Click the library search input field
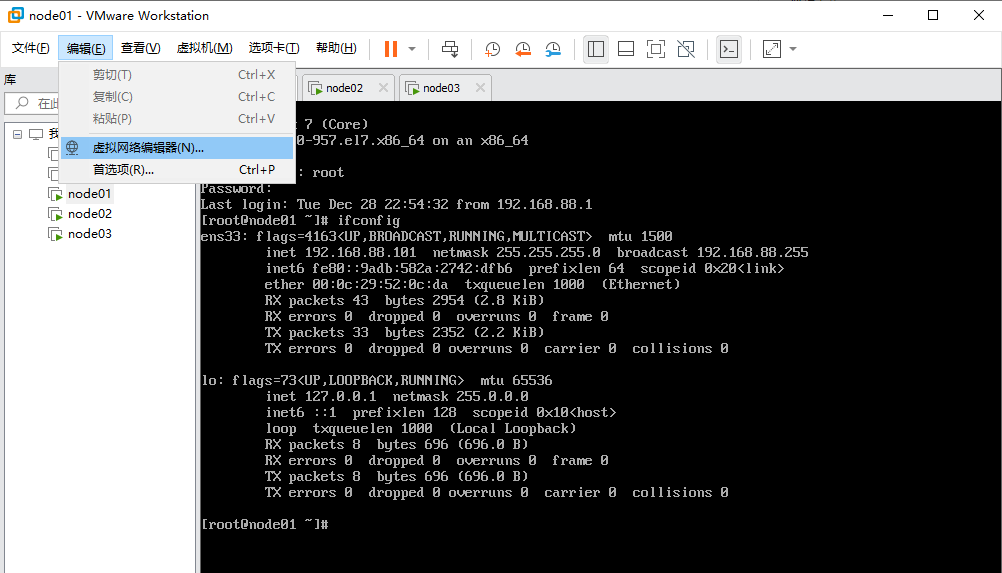1002x573 pixels. tap(32, 103)
